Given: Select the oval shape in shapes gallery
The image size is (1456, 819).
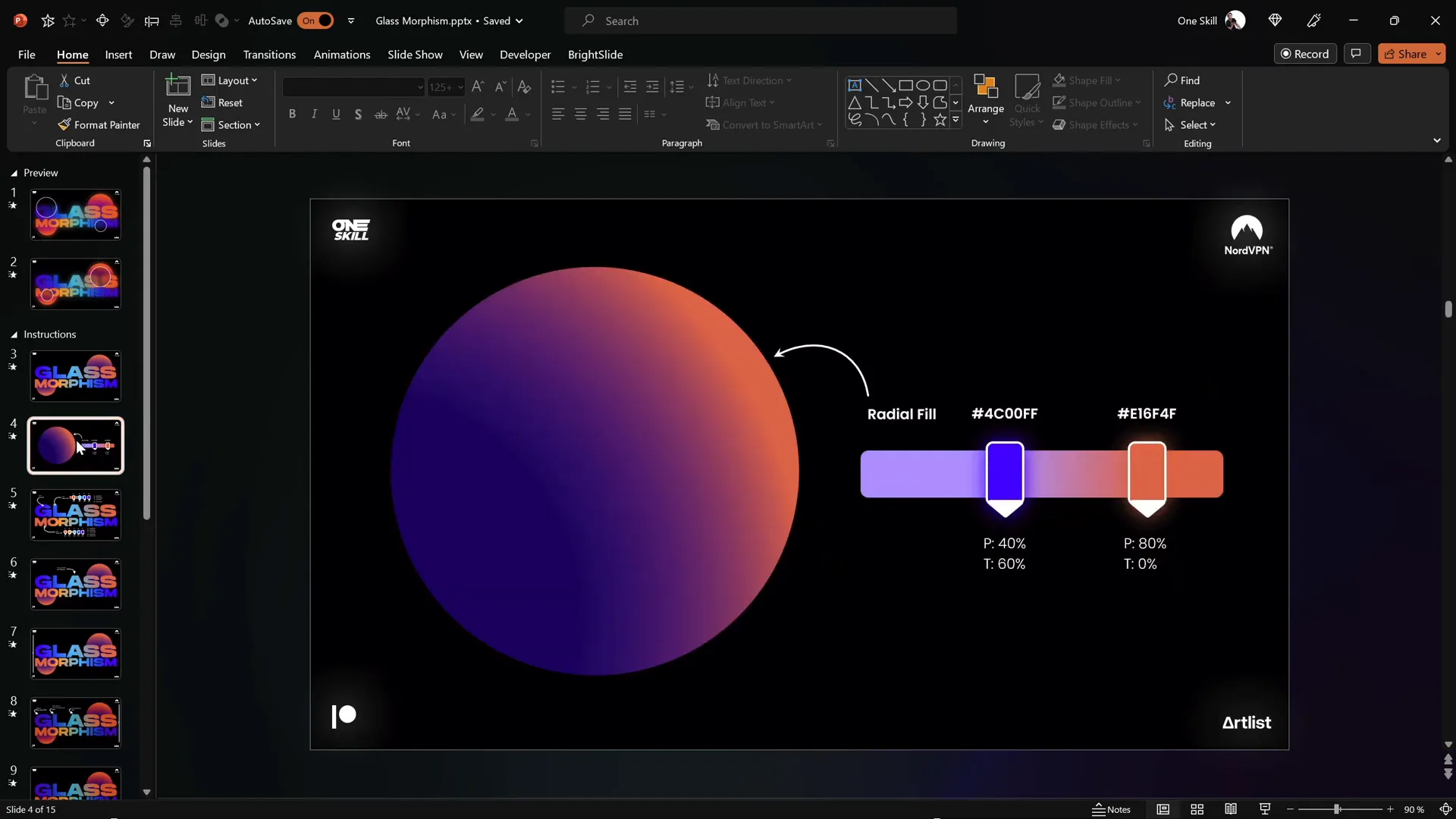Looking at the screenshot, I should 923,85.
